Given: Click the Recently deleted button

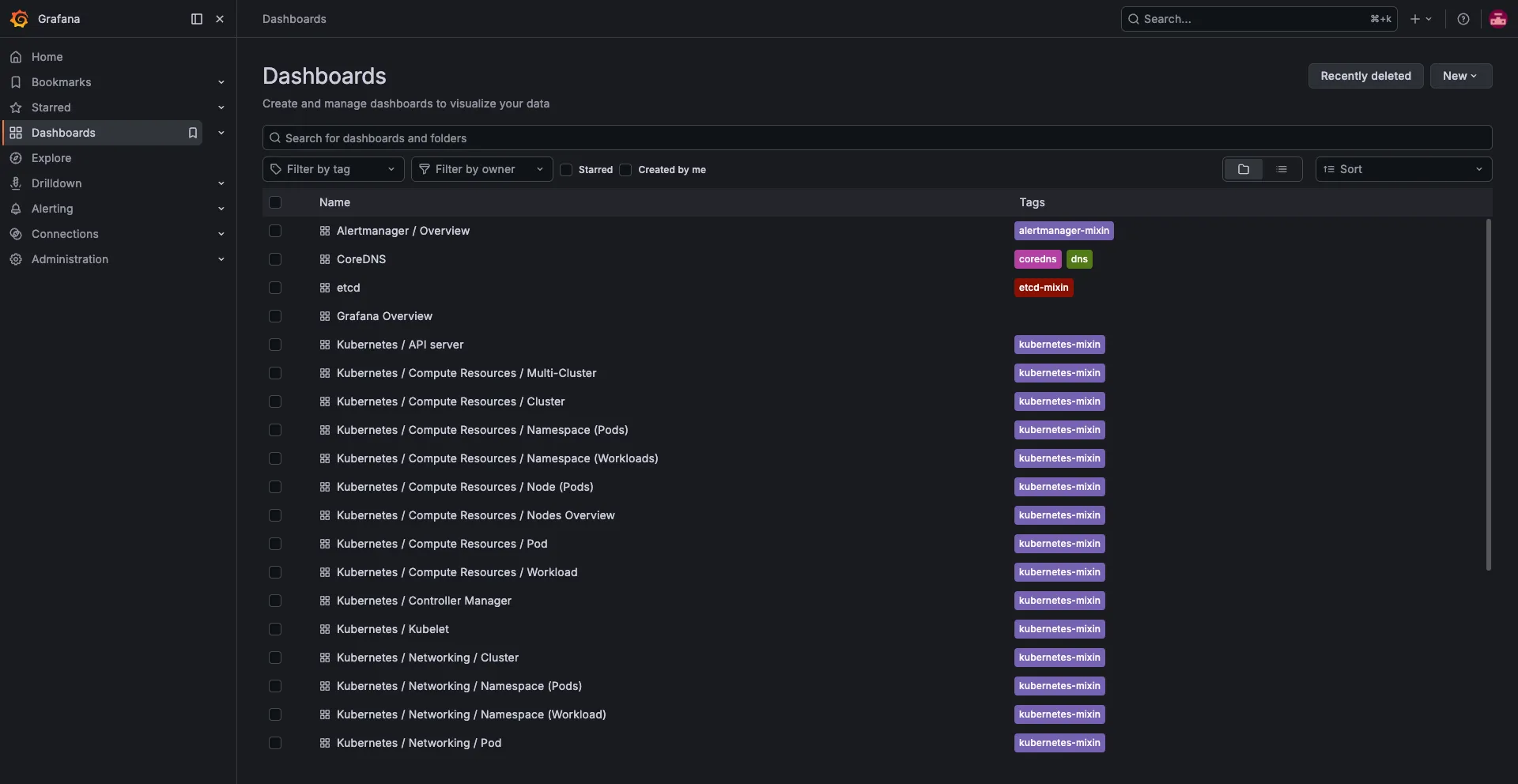Looking at the screenshot, I should pyautogui.click(x=1365, y=76).
